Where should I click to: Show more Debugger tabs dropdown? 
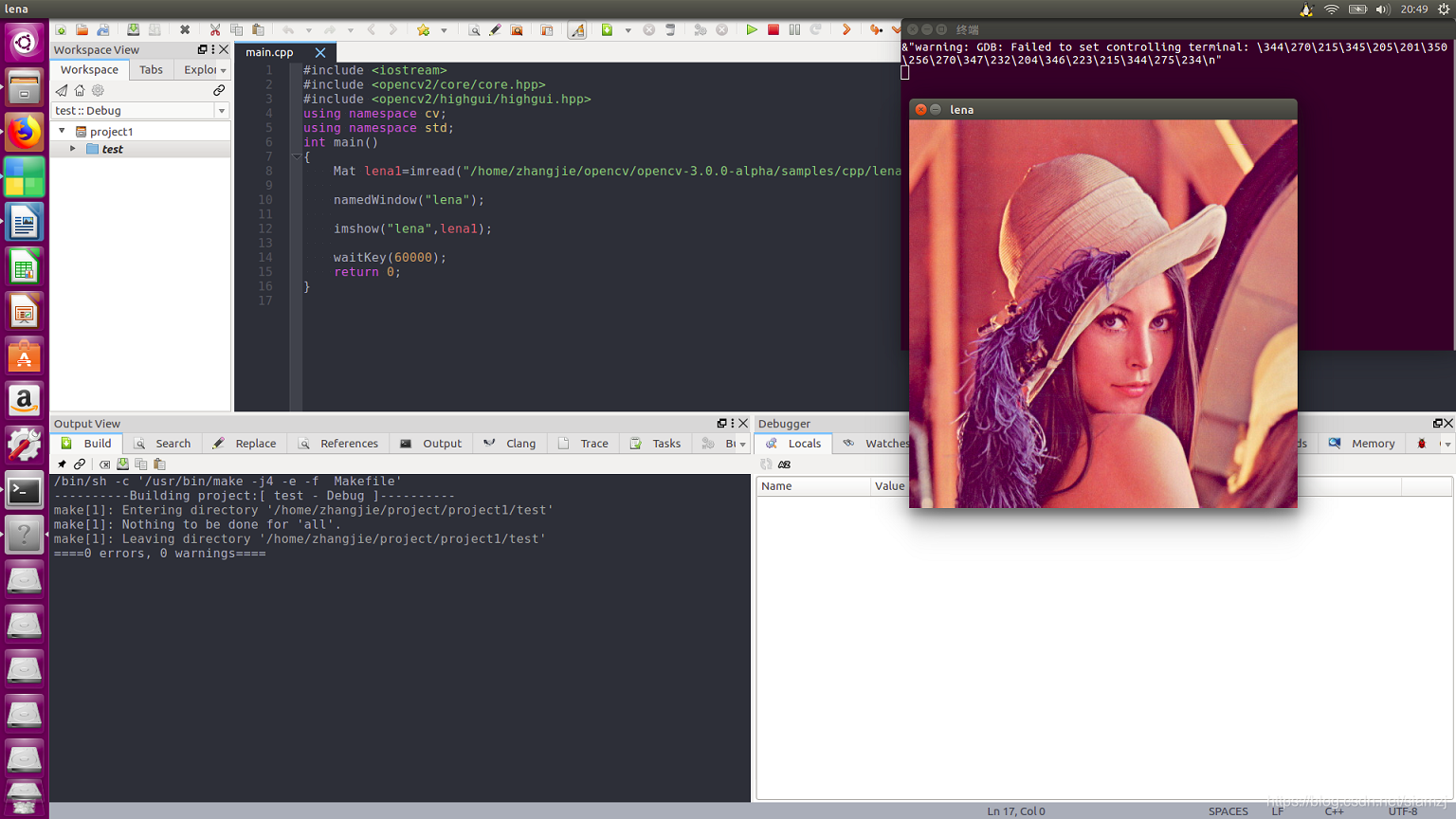1447,444
